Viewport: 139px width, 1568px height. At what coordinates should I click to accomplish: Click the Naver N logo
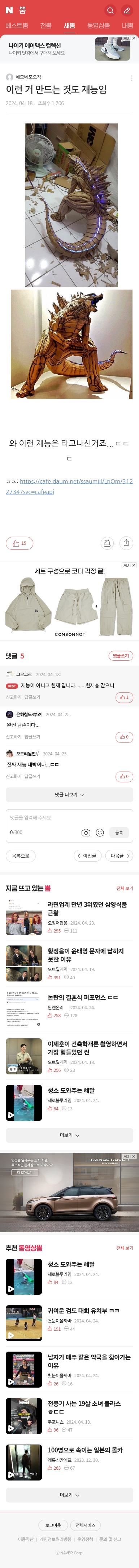tap(9, 10)
